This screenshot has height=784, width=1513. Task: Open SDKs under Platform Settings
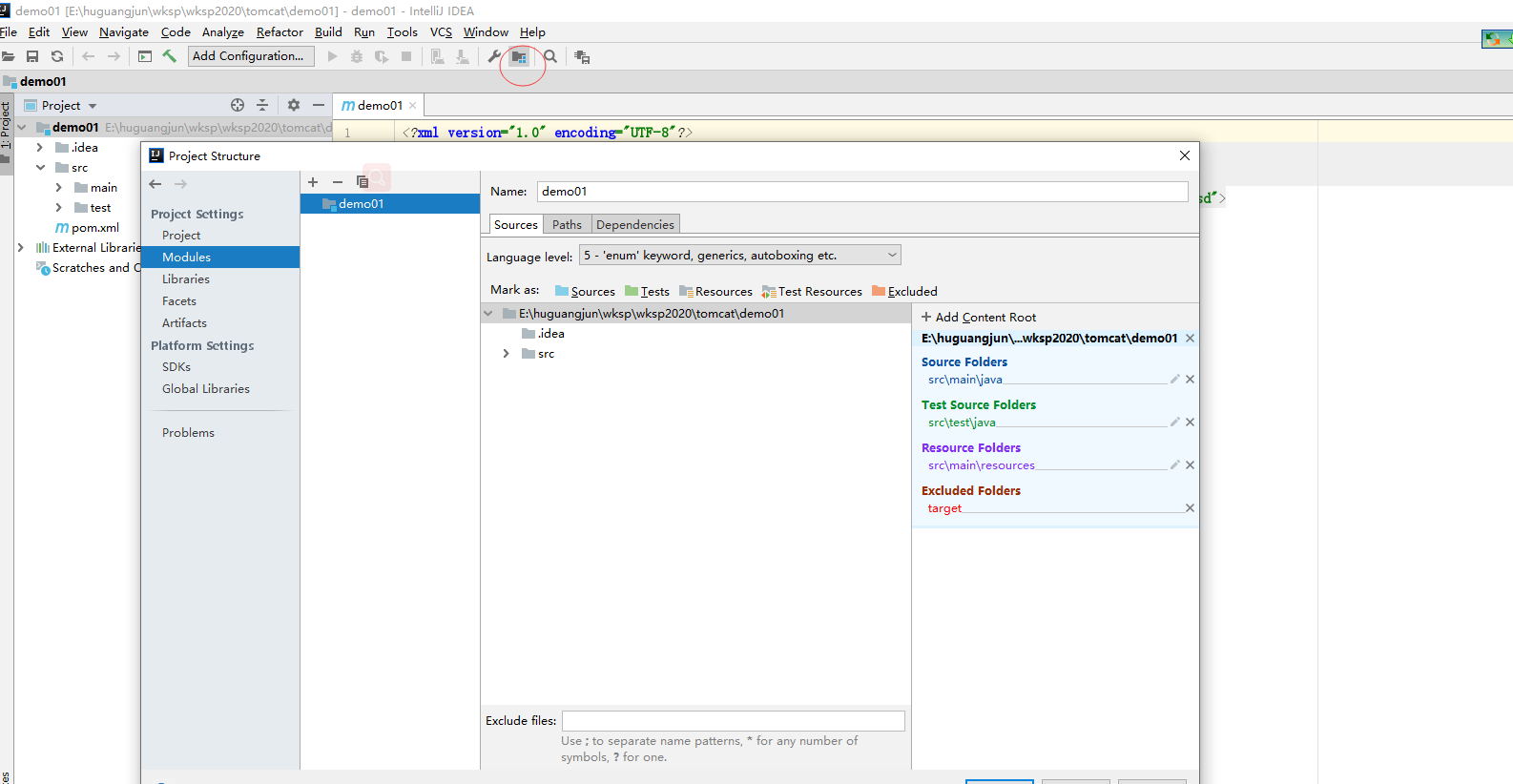pyautogui.click(x=176, y=367)
